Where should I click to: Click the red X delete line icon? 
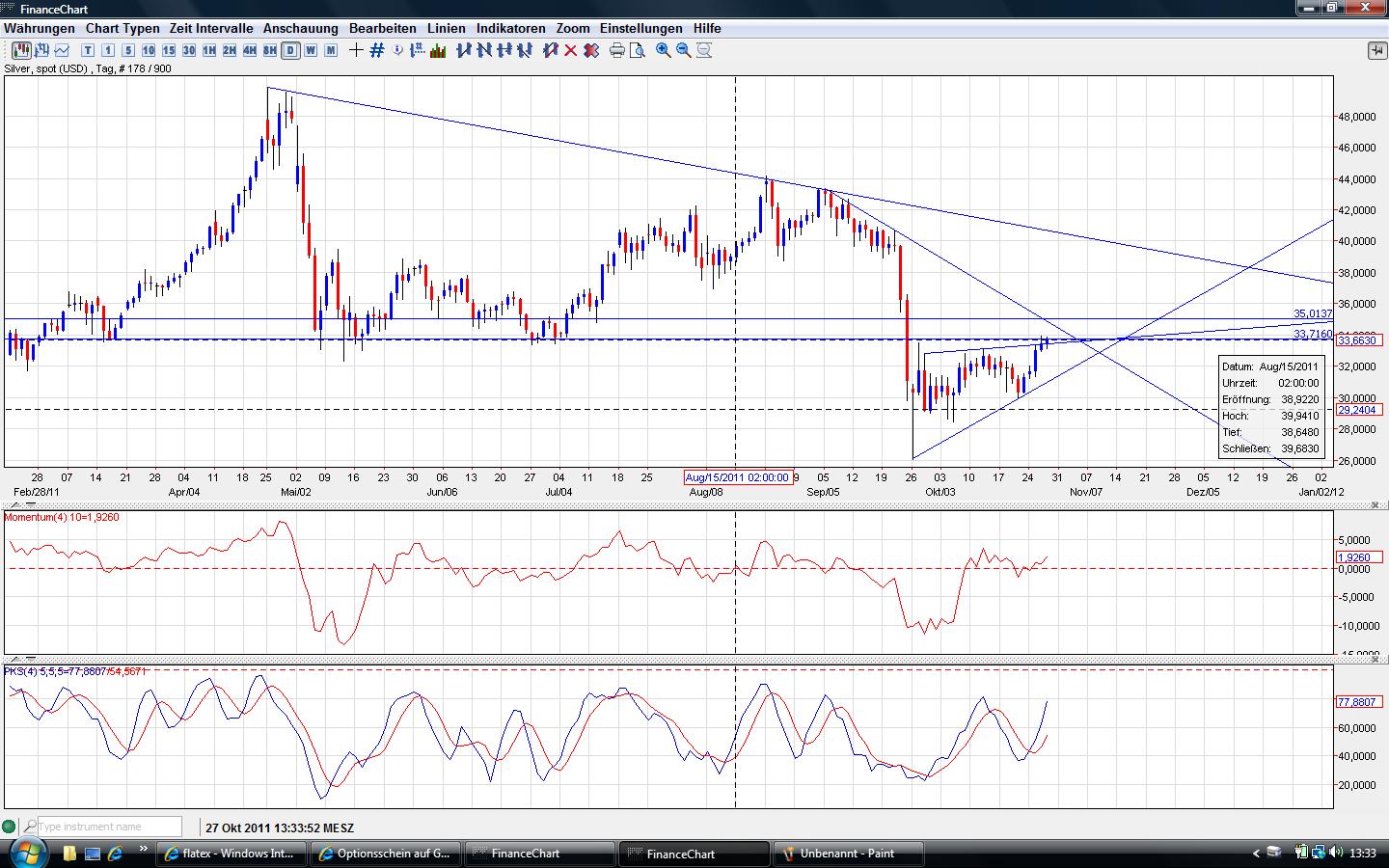[x=570, y=50]
